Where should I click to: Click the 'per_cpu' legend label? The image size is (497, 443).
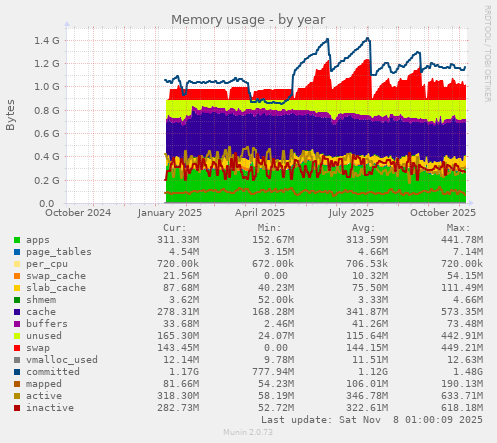point(47,264)
